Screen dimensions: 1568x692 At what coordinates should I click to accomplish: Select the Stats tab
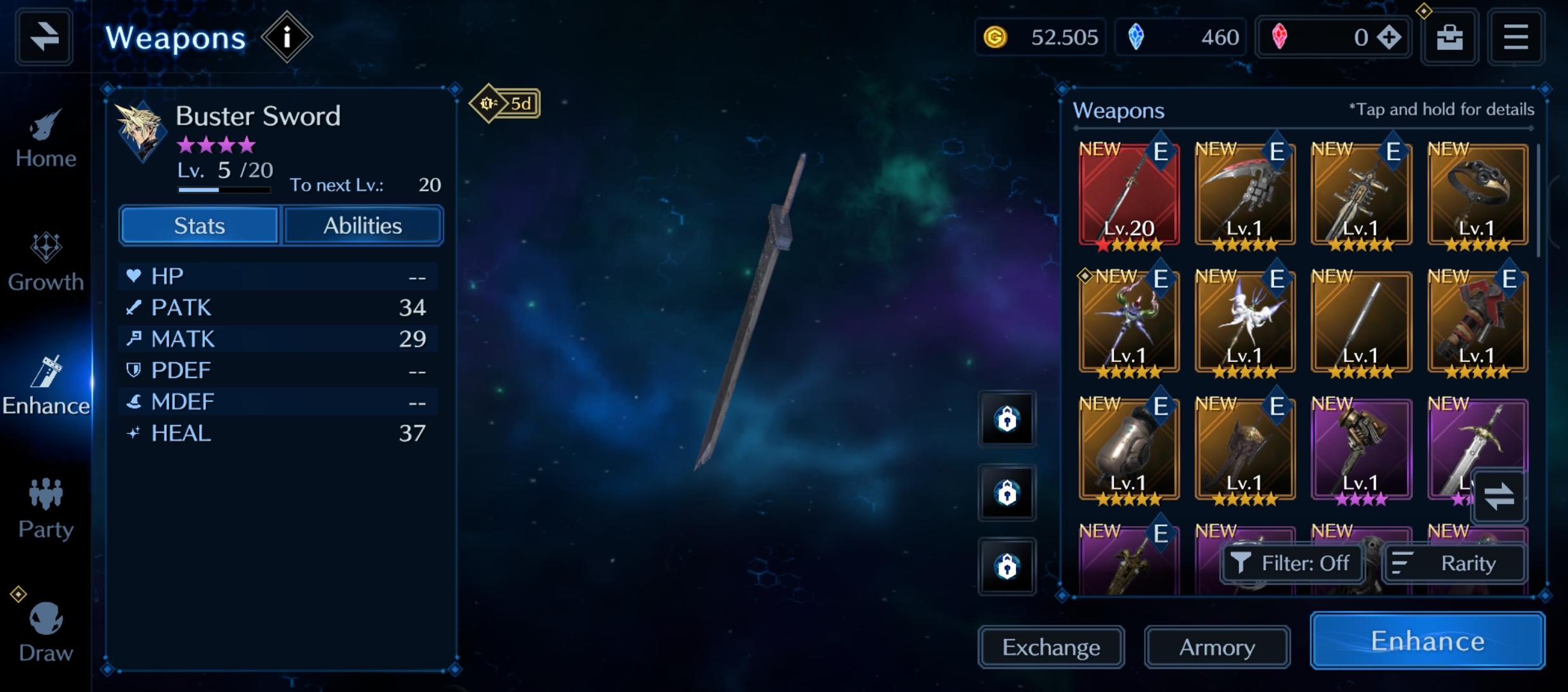199,226
